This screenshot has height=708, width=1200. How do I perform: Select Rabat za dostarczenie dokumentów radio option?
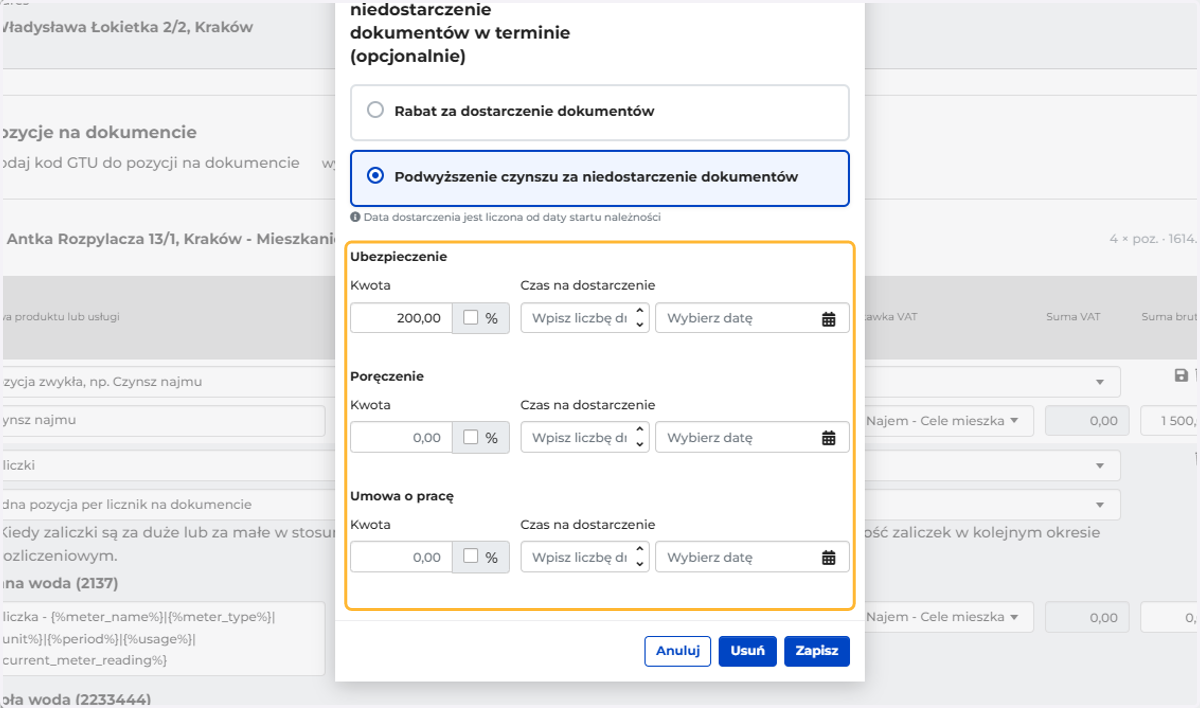click(600, 112)
